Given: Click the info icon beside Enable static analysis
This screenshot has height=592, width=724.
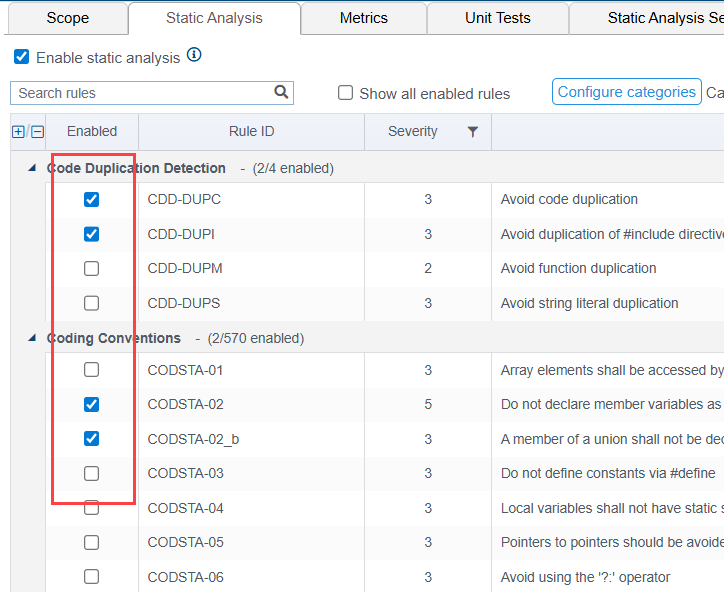Looking at the screenshot, I should click(194, 55).
